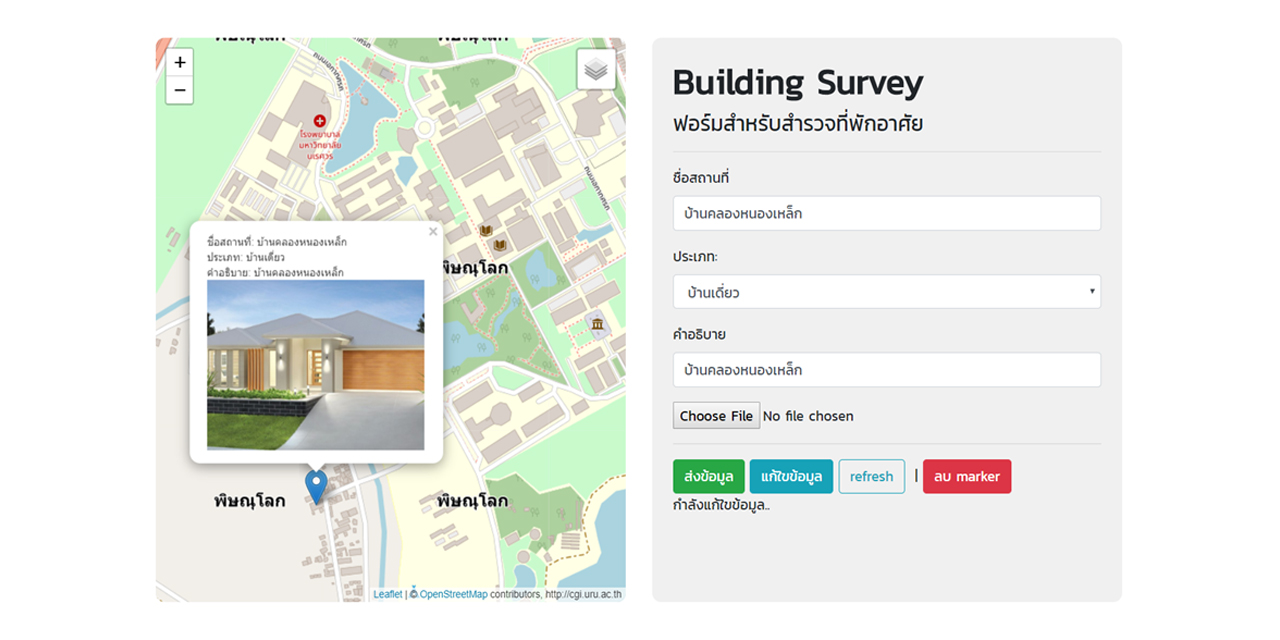Click the red hospital icon on map
Screen dimensions: 1280x640
point(320,121)
